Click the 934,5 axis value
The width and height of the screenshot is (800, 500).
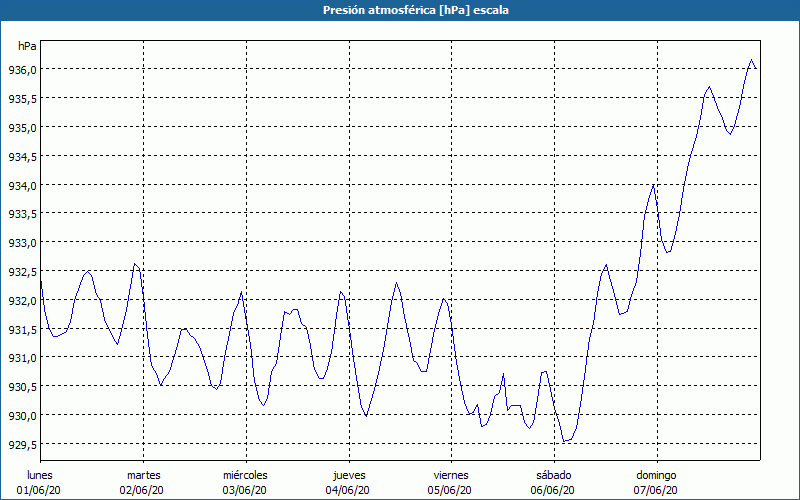[22, 157]
